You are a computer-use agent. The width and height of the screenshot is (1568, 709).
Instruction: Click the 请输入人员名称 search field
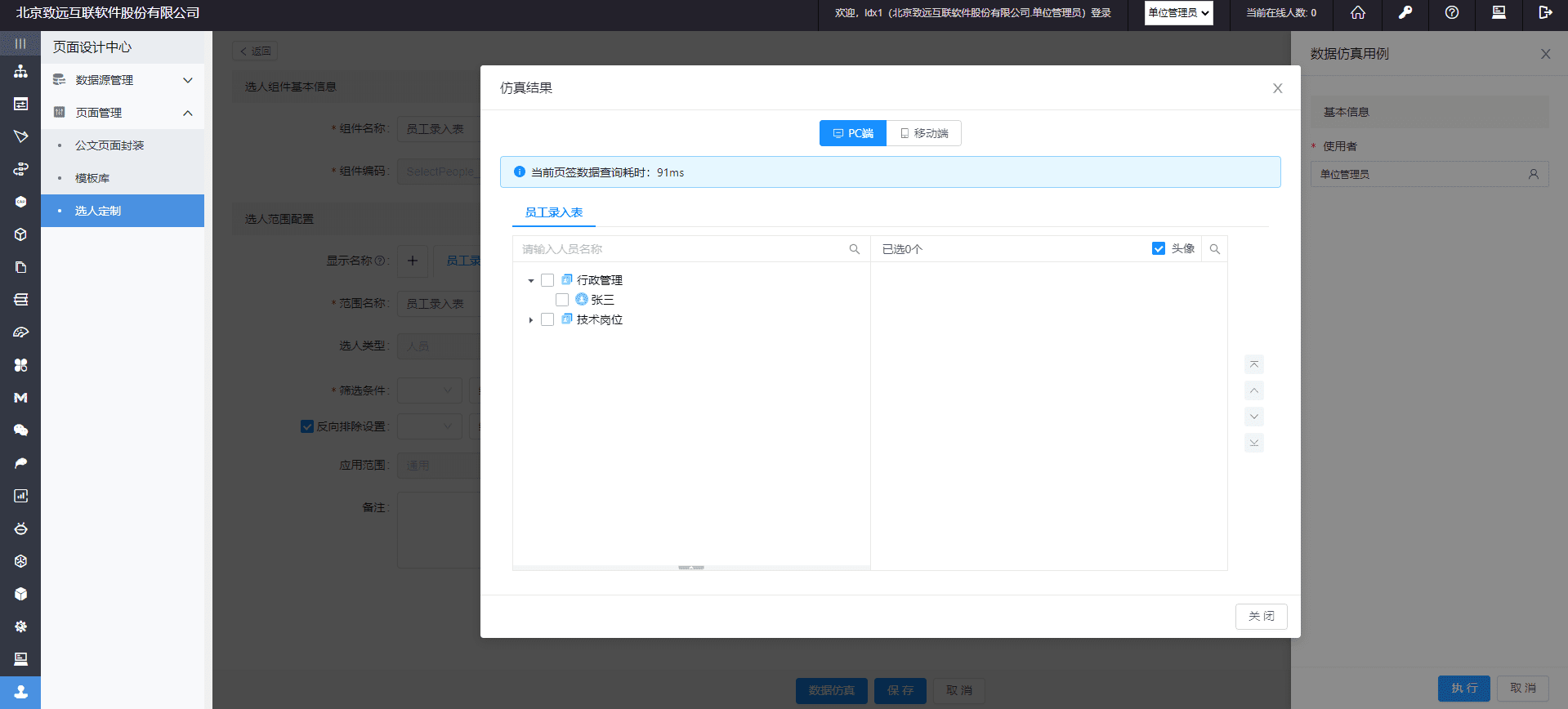point(690,249)
